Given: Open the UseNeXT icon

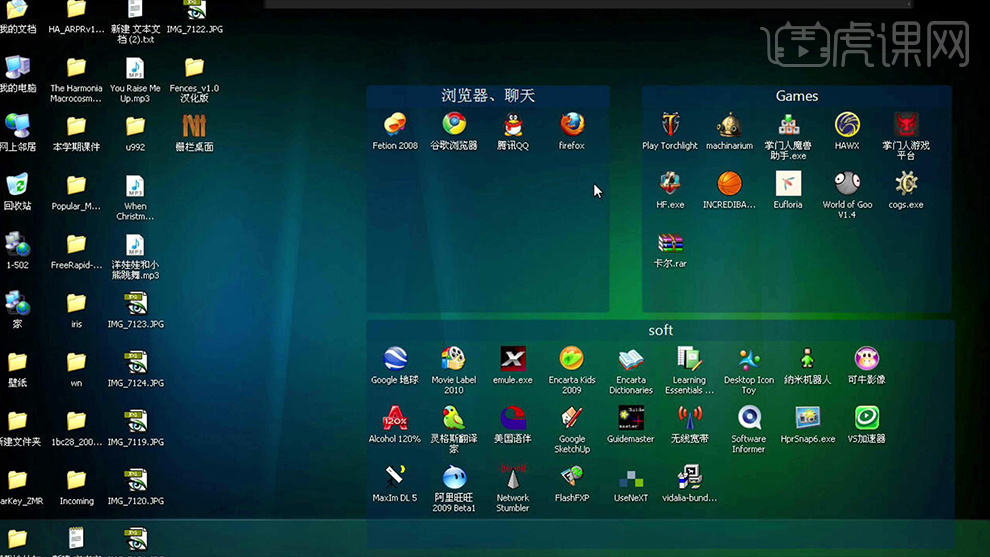Looking at the screenshot, I should tap(631, 479).
